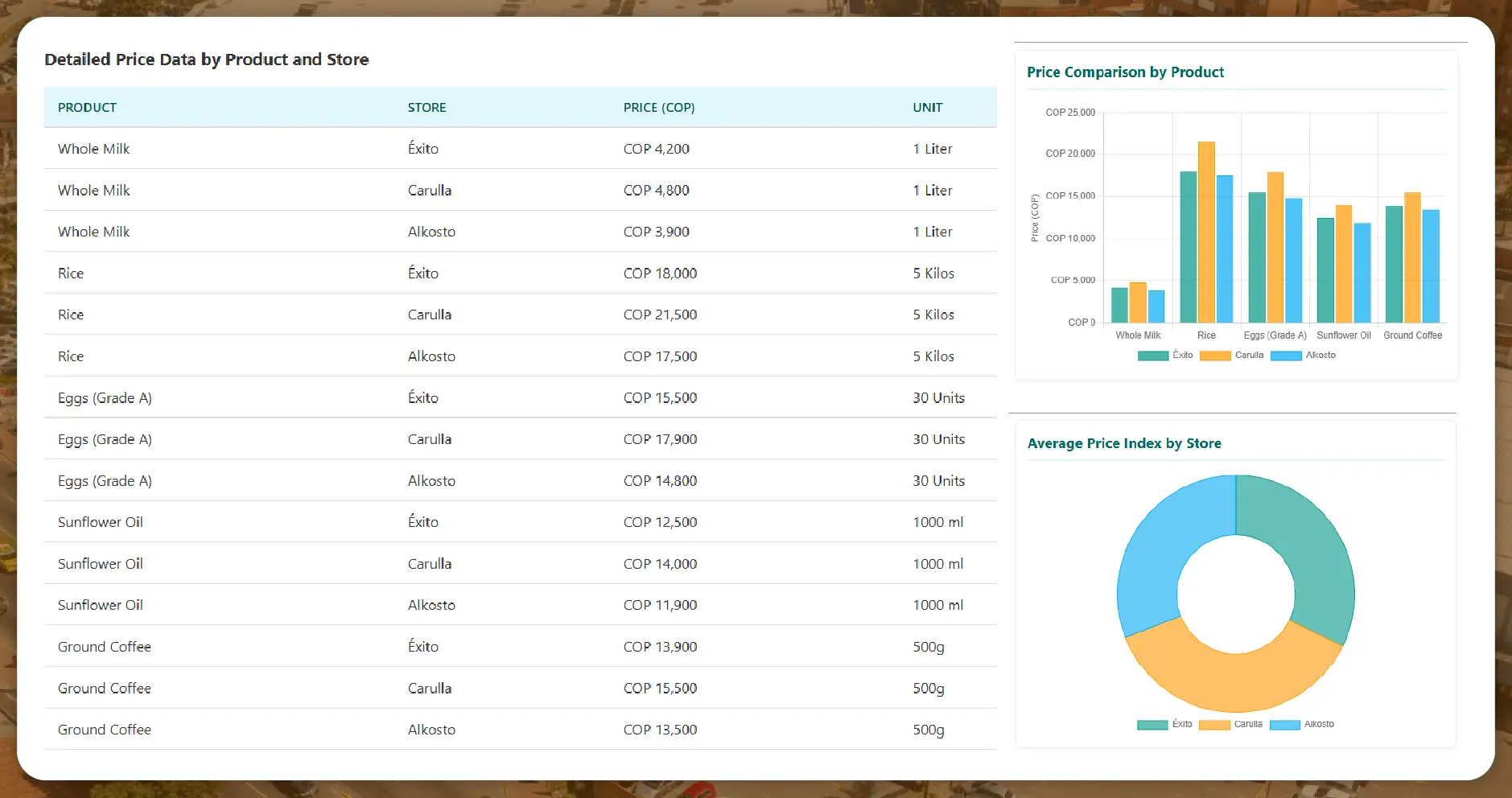This screenshot has height=798, width=1512.
Task: Click the orange Carulla legend color swatch
Action: (1214, 355)
